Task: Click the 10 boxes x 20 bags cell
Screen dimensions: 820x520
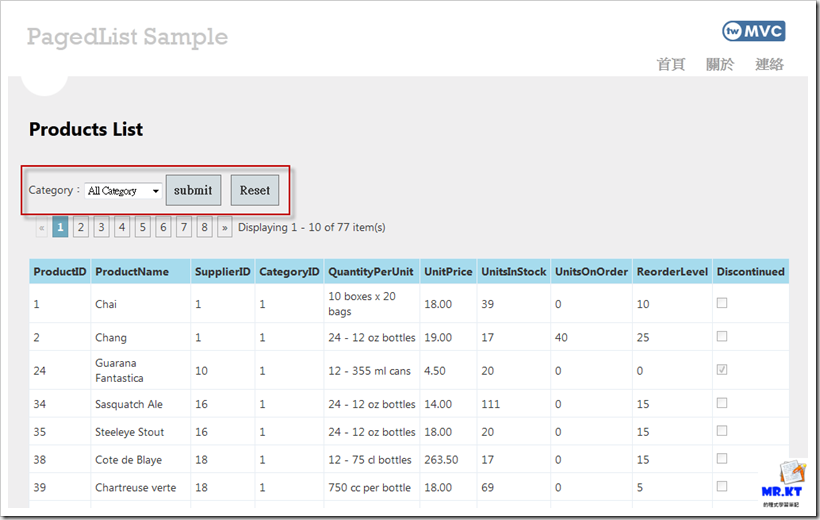Action: 371,304
